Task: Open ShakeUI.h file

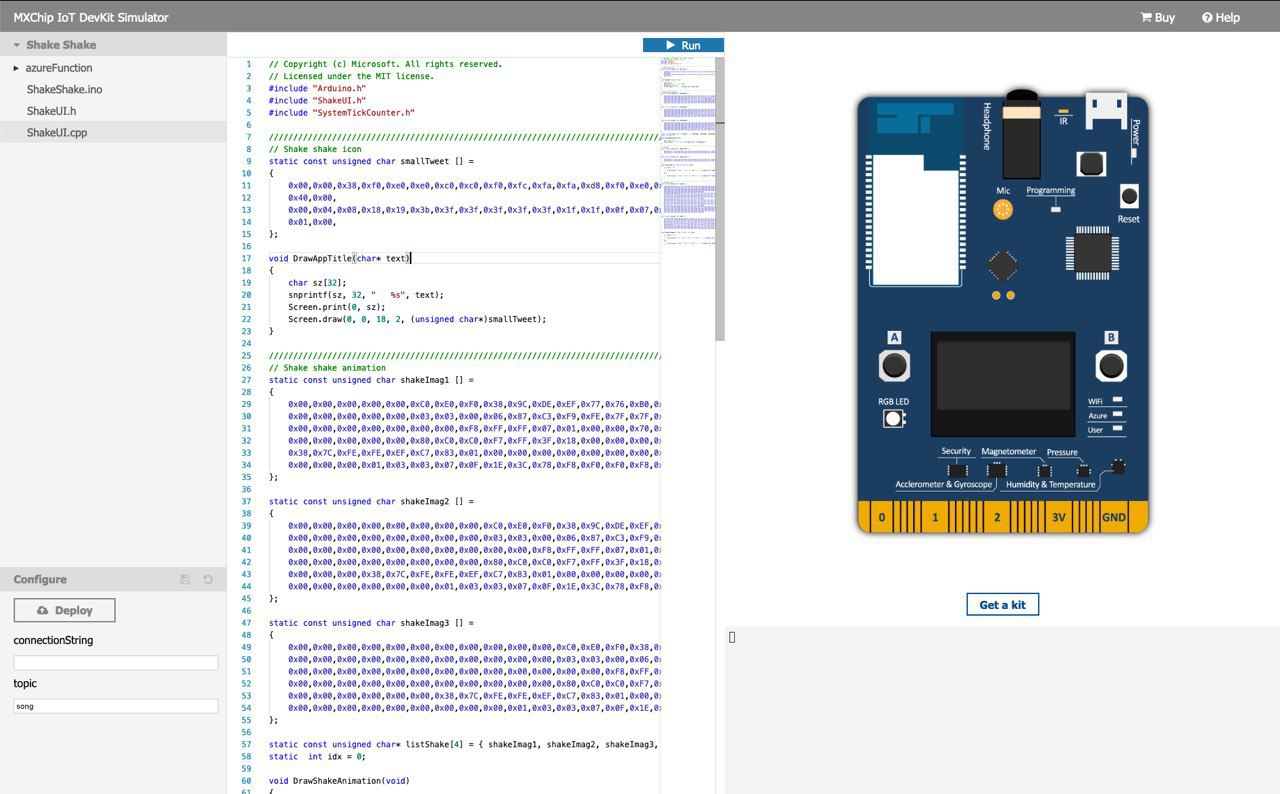Action: click(51, 111)
